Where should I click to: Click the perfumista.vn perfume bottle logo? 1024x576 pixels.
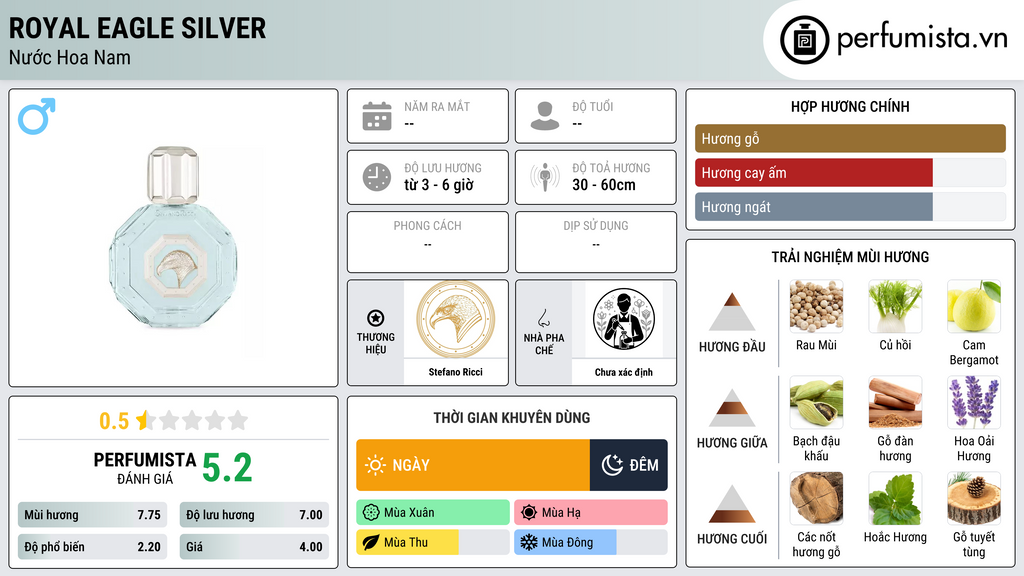coord(804,40)
